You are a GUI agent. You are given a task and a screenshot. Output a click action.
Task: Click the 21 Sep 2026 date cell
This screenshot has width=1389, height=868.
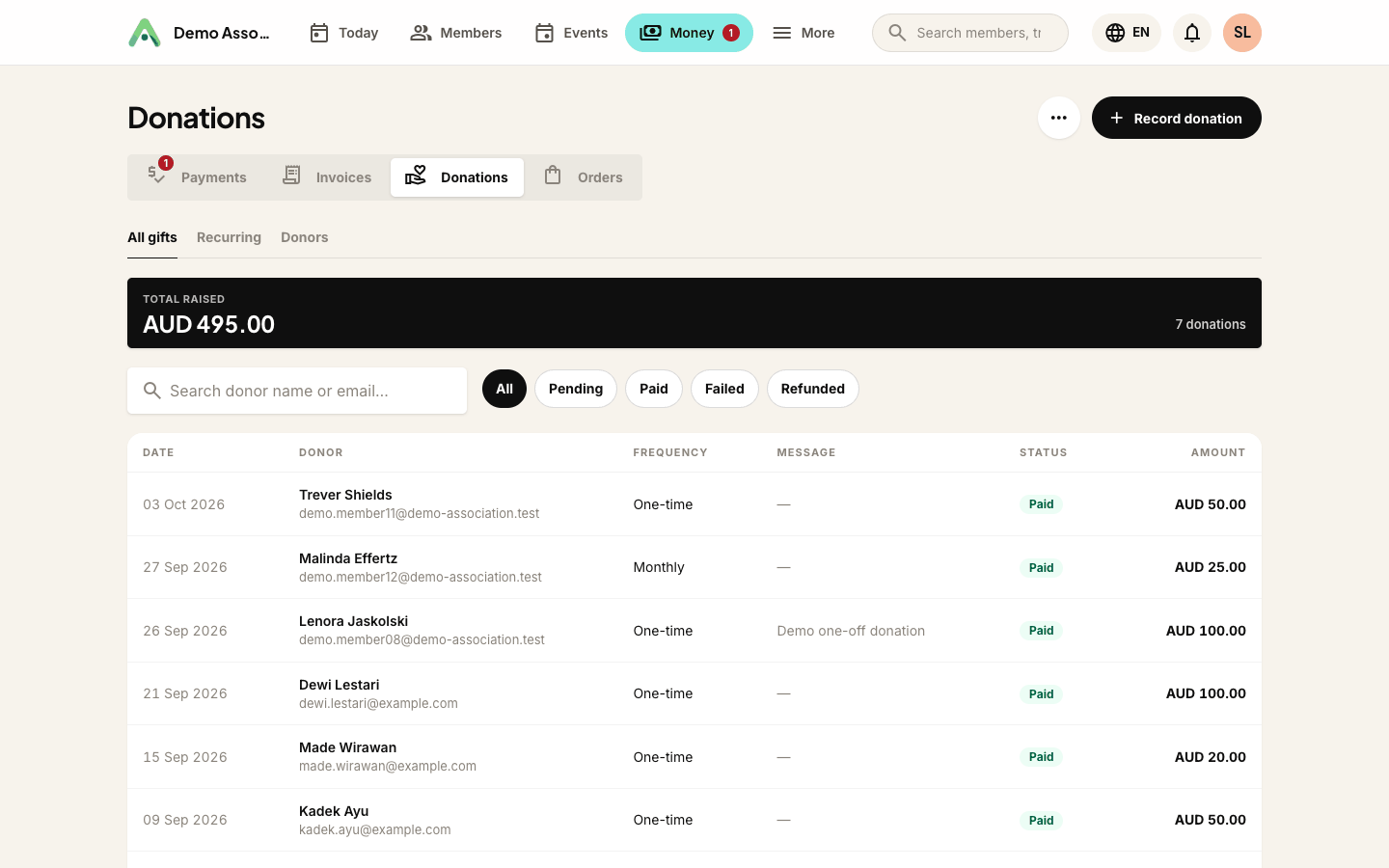[x=185, y=693]
